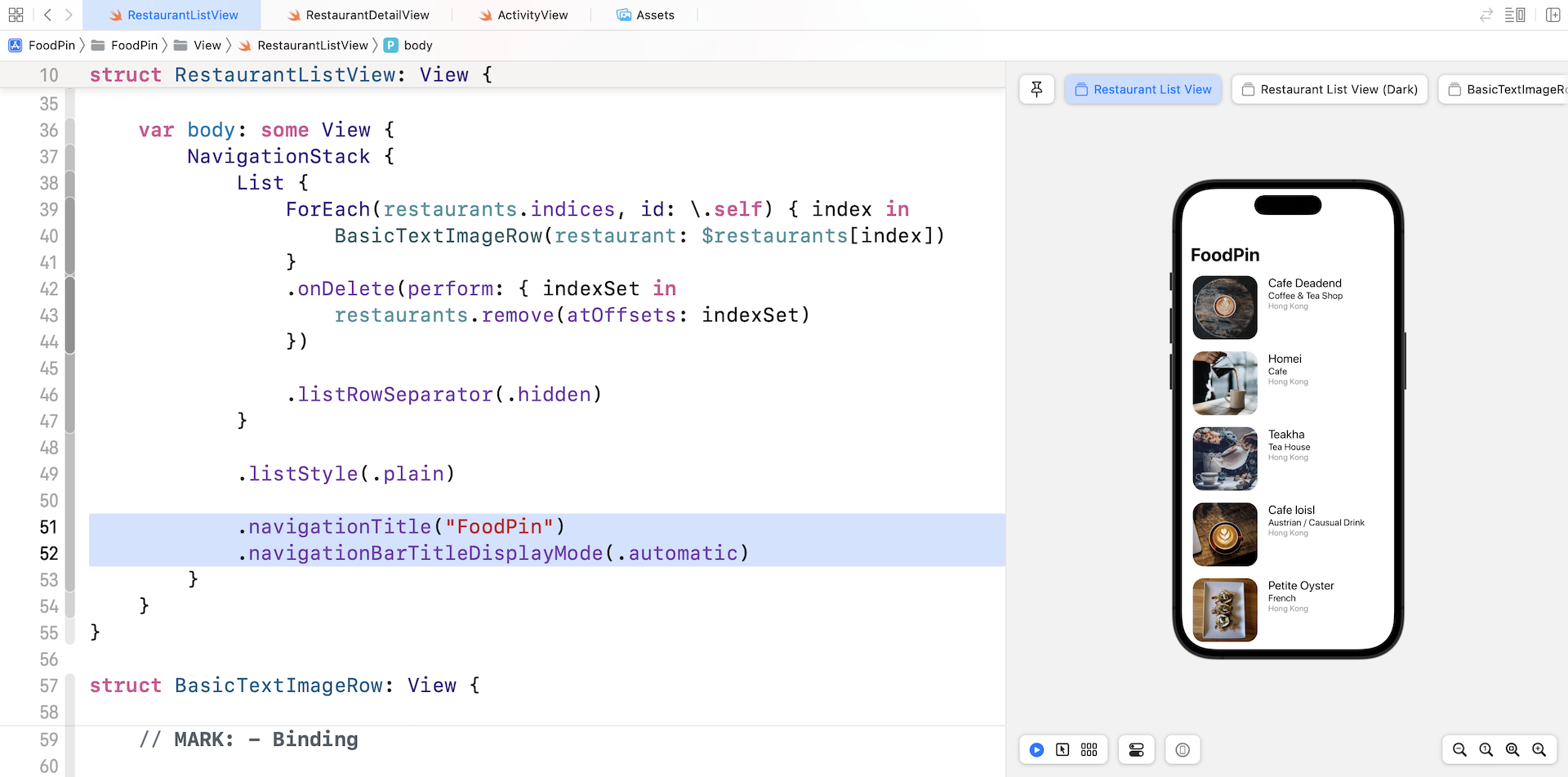Navigate back in editor history
The width and height of the screenshot is (1568, 777).
pyautogui.click(x=47, y=15)
